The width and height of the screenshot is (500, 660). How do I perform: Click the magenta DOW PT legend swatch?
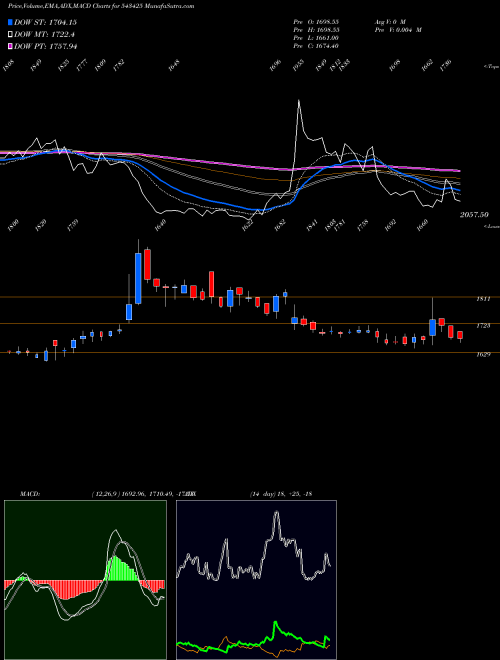tap(10, 46)
